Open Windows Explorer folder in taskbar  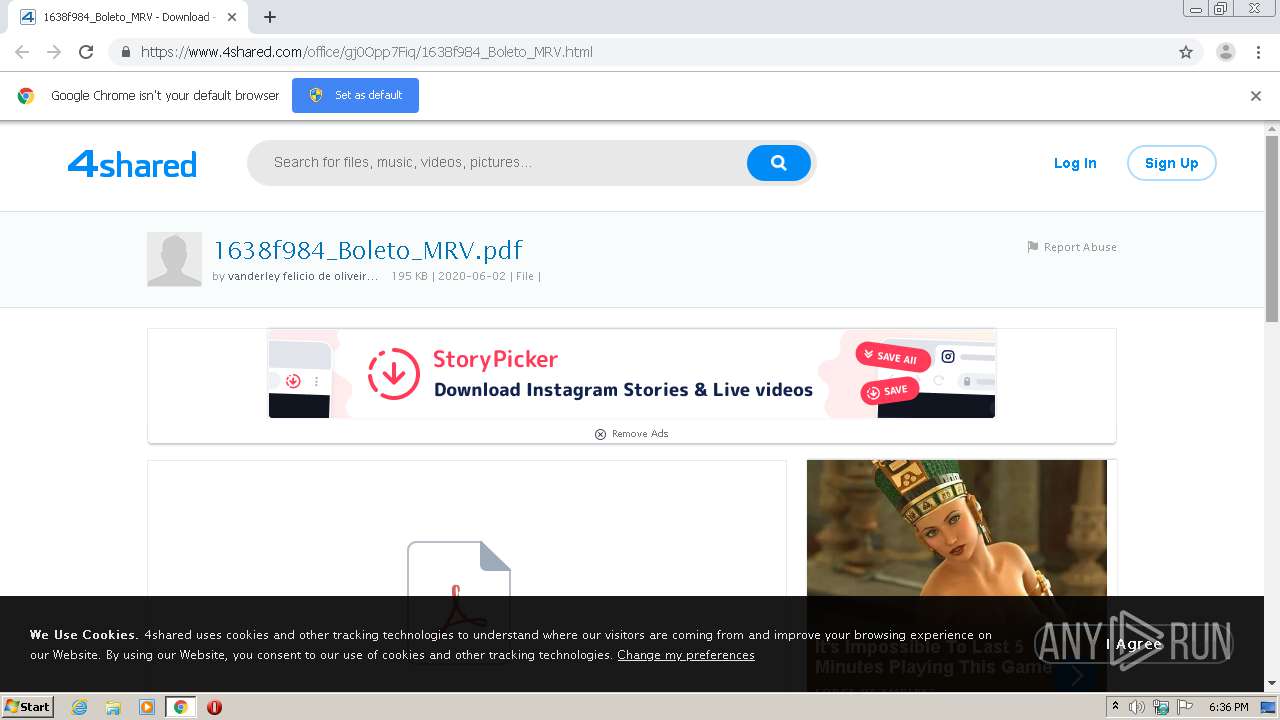113,707
